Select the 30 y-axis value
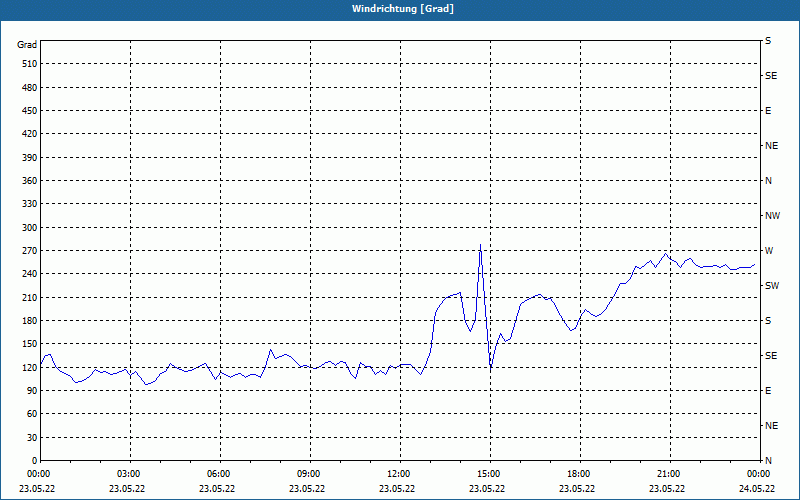Viewport: 800px width, 500px height. [x=32, y=438]
